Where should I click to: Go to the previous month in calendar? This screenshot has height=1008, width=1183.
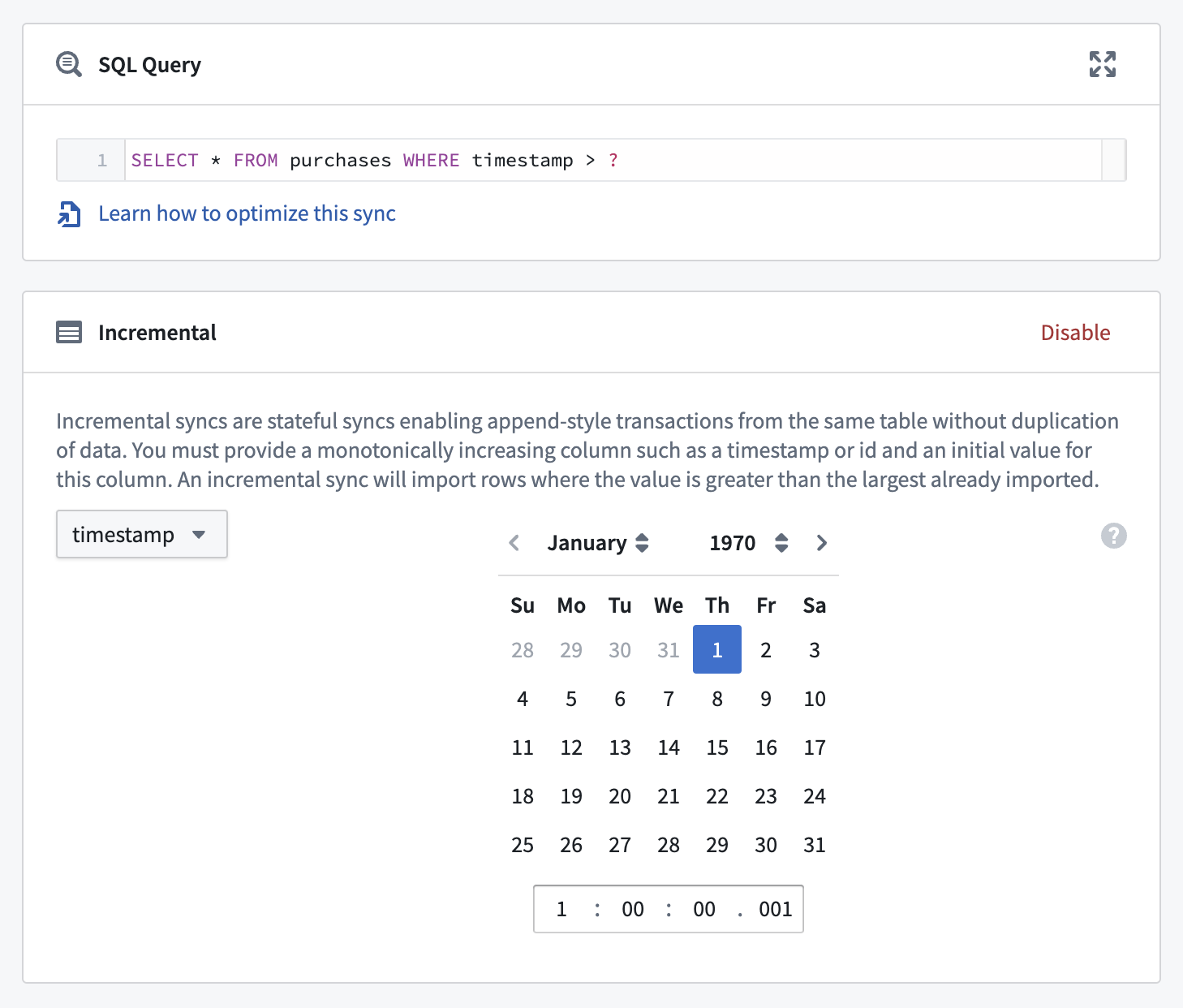tap(514, 543)
